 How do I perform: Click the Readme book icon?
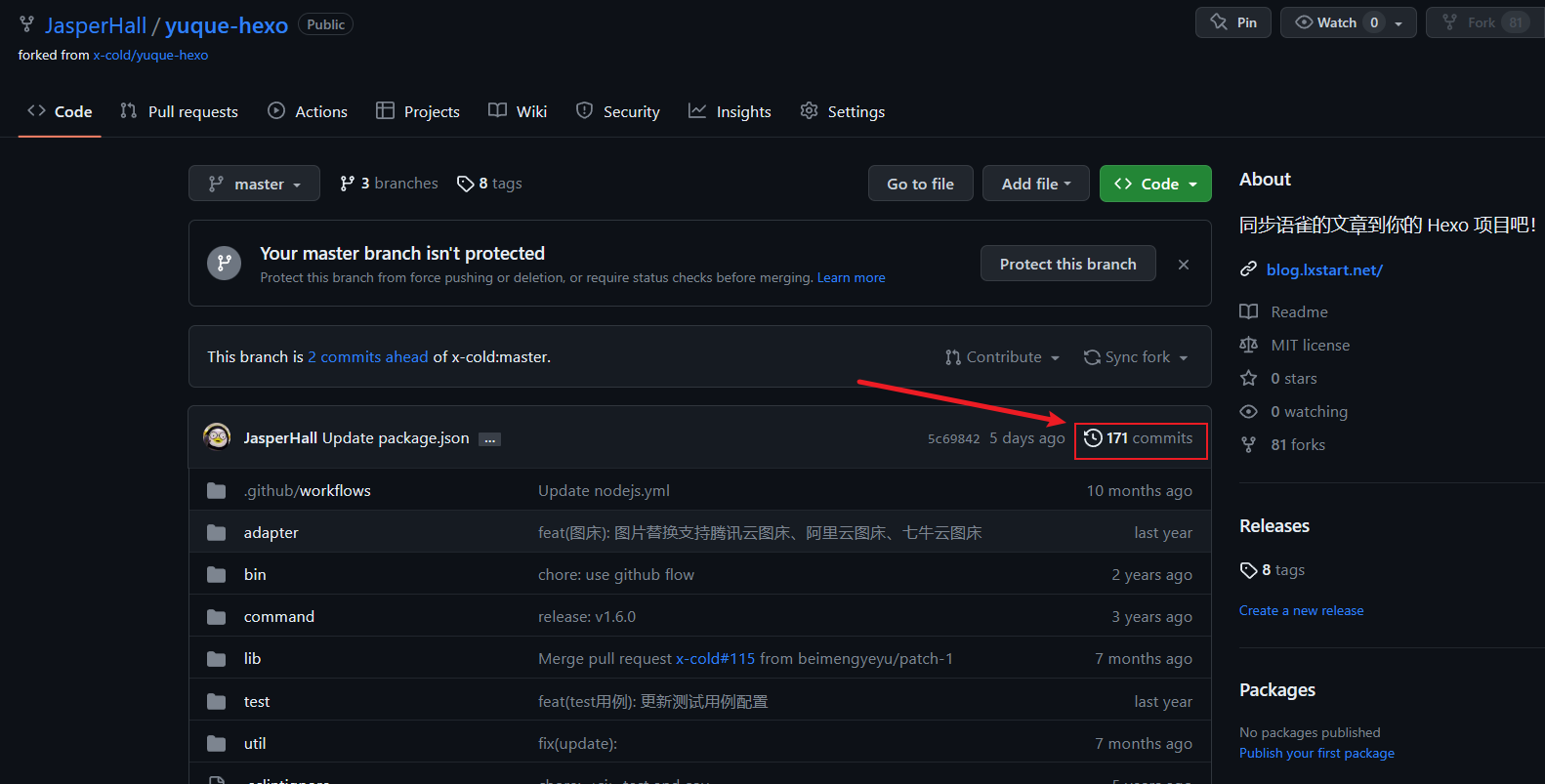point(1248,311)
